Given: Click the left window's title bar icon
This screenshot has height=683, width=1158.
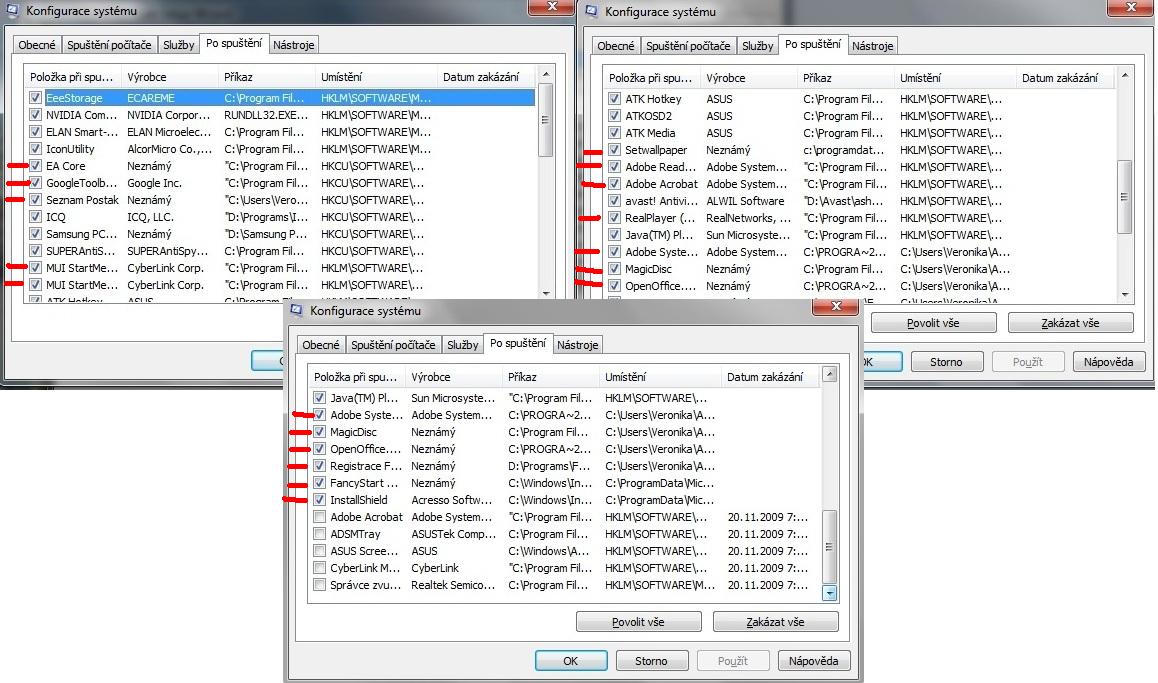Looking at the screenshot, I should (x=13, y=11).
